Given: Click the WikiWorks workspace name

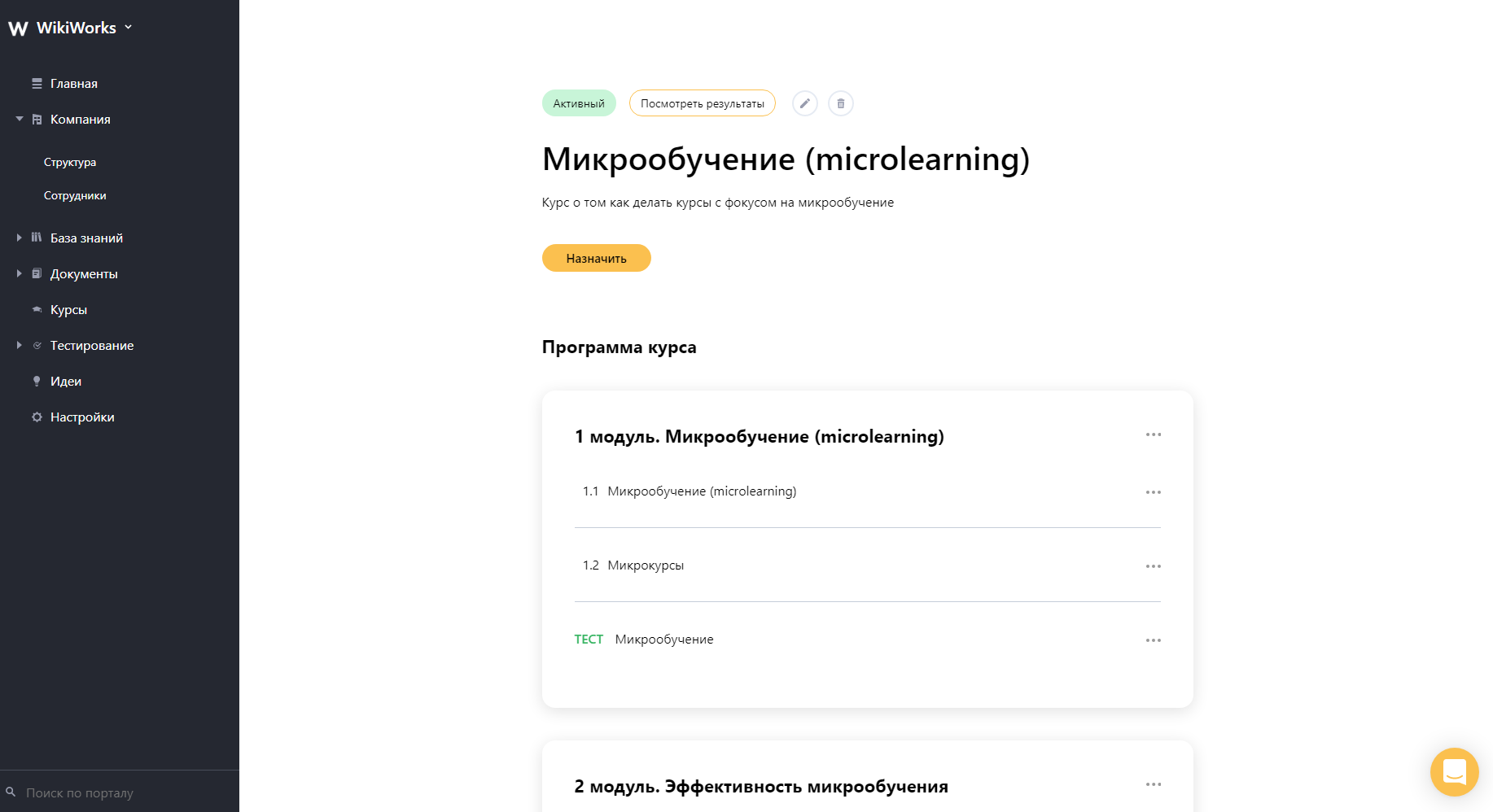Looking at the screenshot, I should [77, 28].
